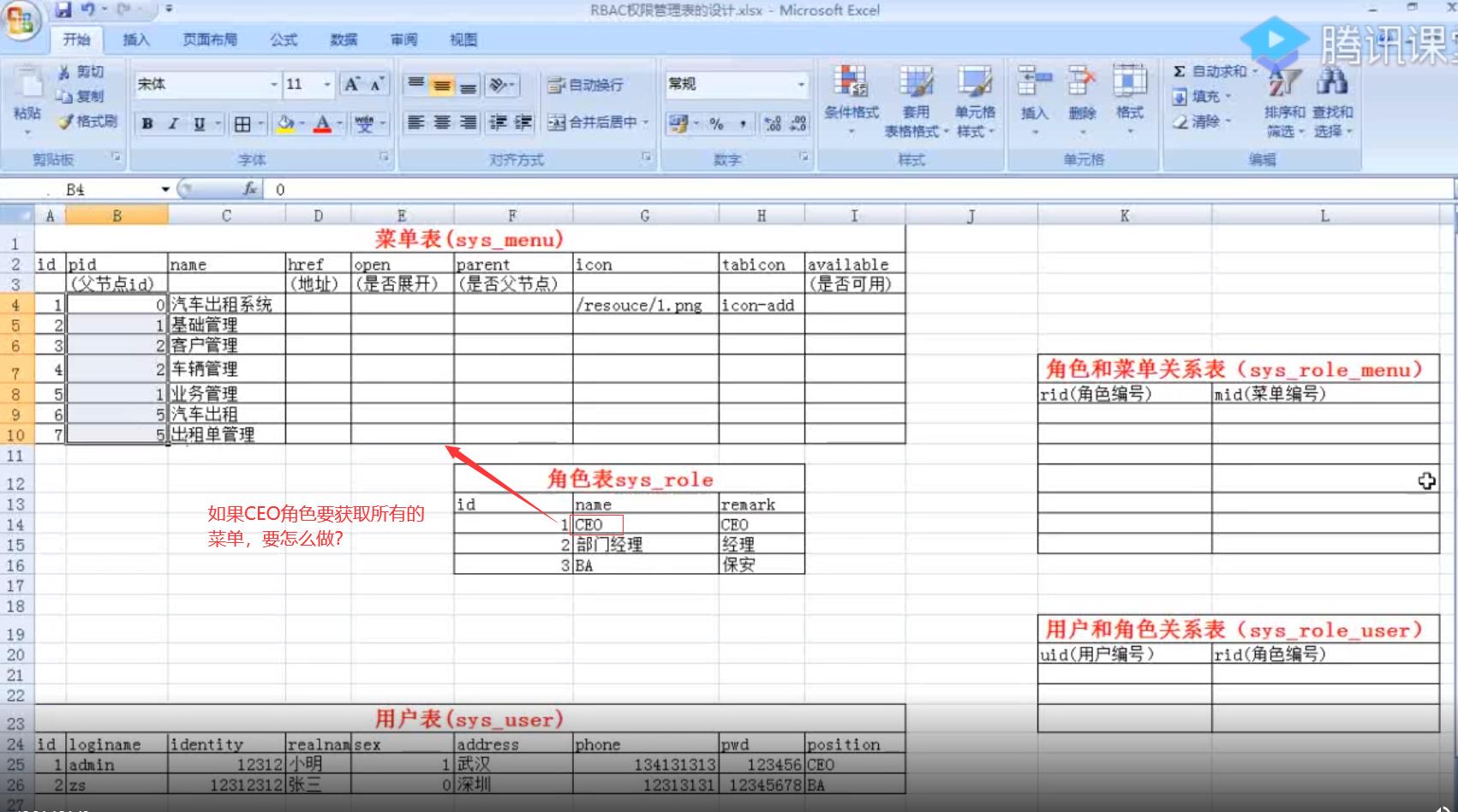Open 查找和选择 find and select
The height and width of the screenshot is (812, 1458).
(1332, 101)
